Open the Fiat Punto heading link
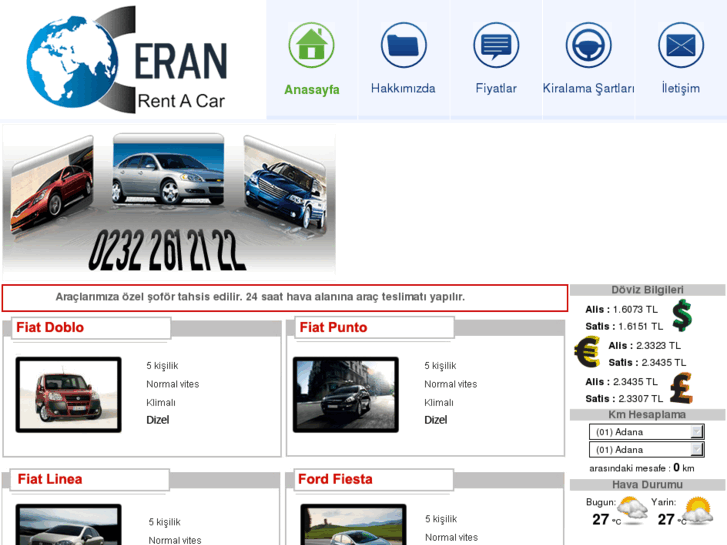 click(x=333, y=327)
